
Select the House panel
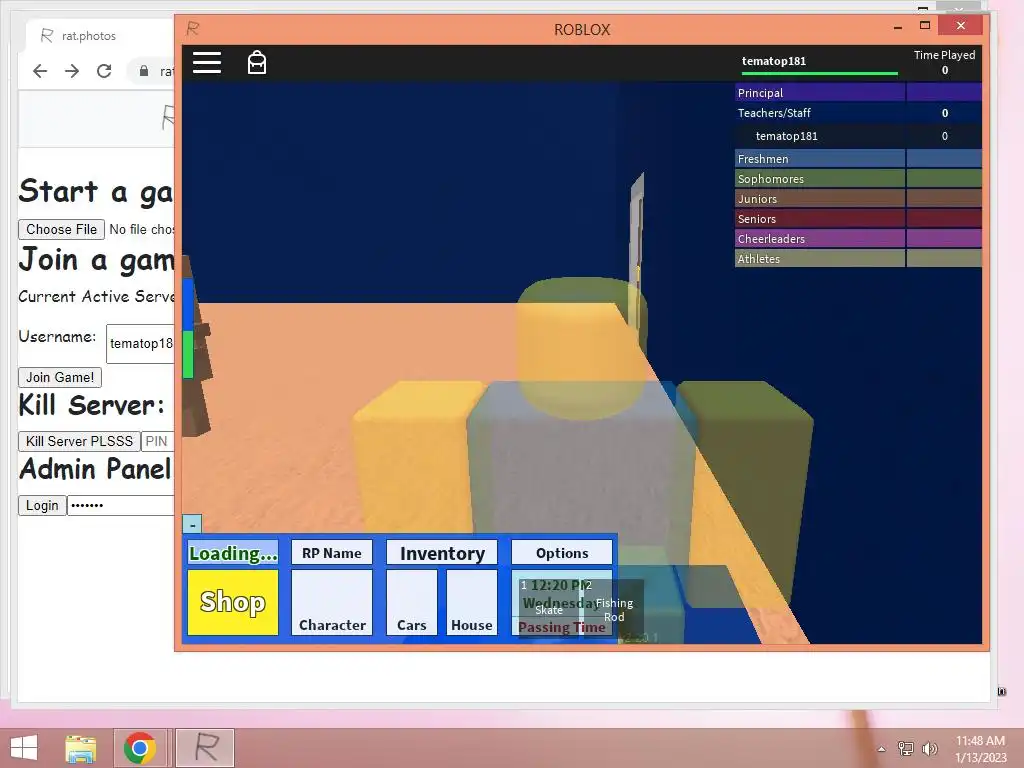coord(472,602)
